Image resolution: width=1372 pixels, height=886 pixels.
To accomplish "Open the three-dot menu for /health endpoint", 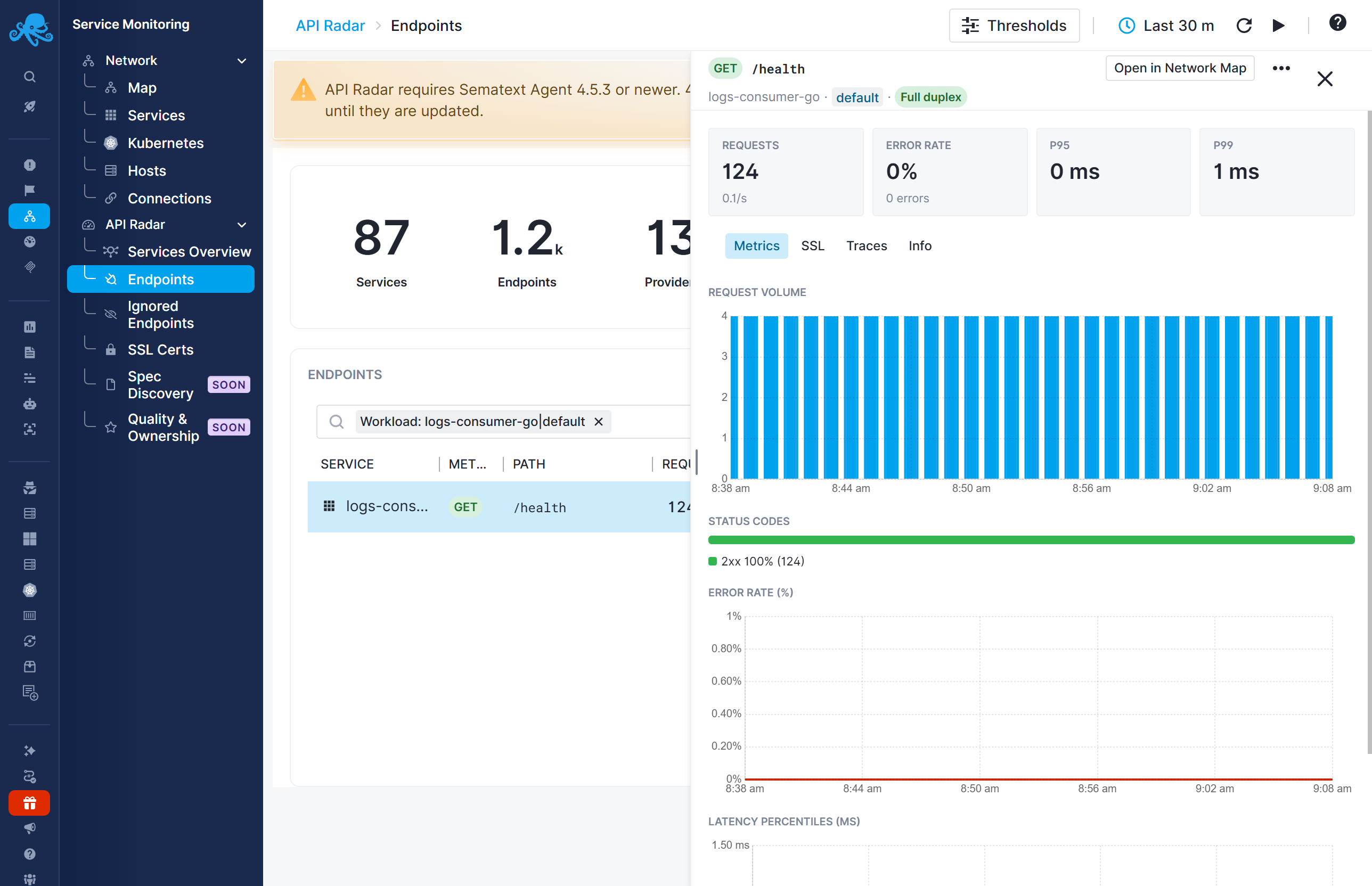I will tap(1281, 69).
